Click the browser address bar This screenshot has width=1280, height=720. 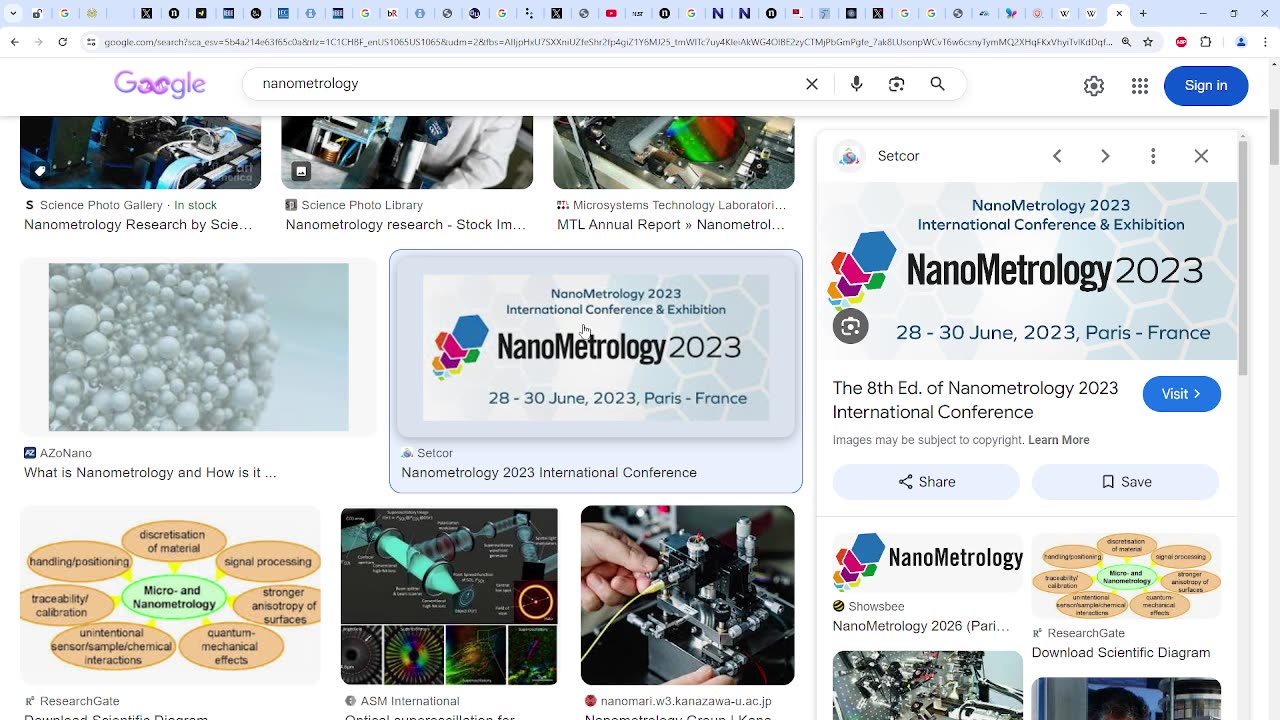[607, 42]
